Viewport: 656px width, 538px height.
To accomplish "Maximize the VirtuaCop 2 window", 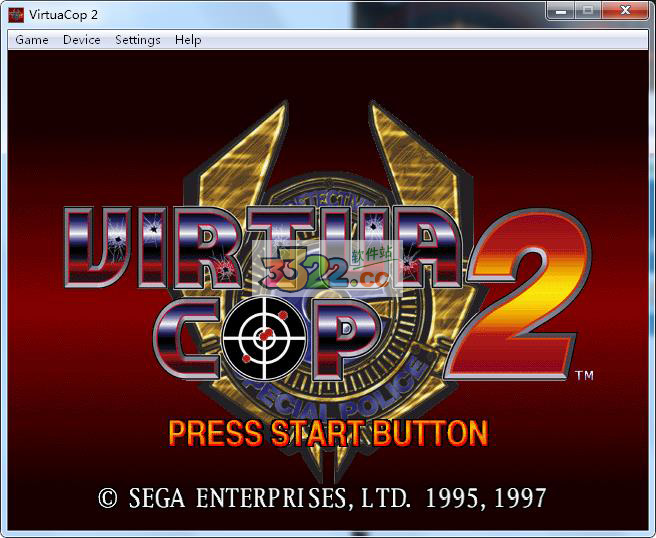I will tap(588, 11).
